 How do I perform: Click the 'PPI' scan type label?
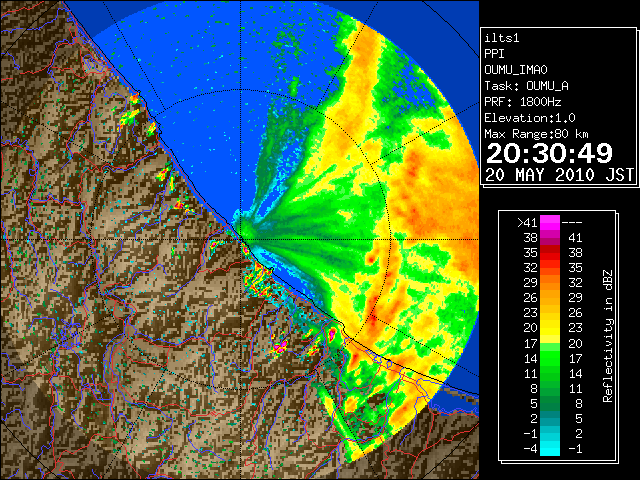click(494, 54)
